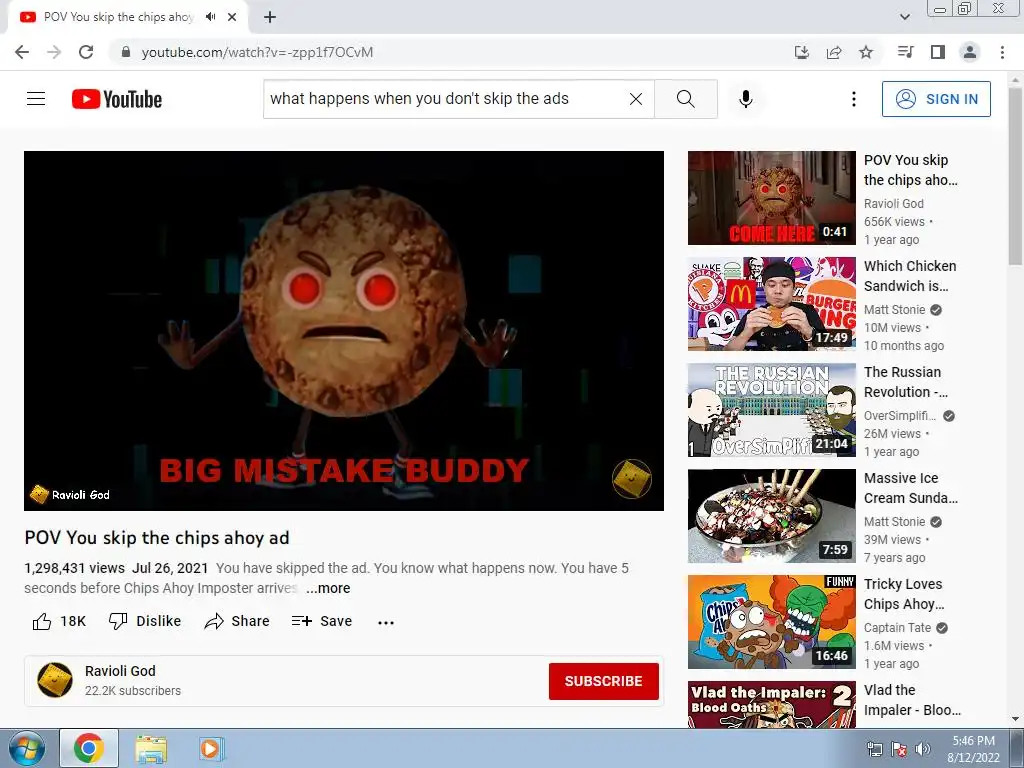The width and height of the screenshot is (1024, 768).
Task: Open Vlad the Impaler video thumbnail
Action: (x=771, y=704)
